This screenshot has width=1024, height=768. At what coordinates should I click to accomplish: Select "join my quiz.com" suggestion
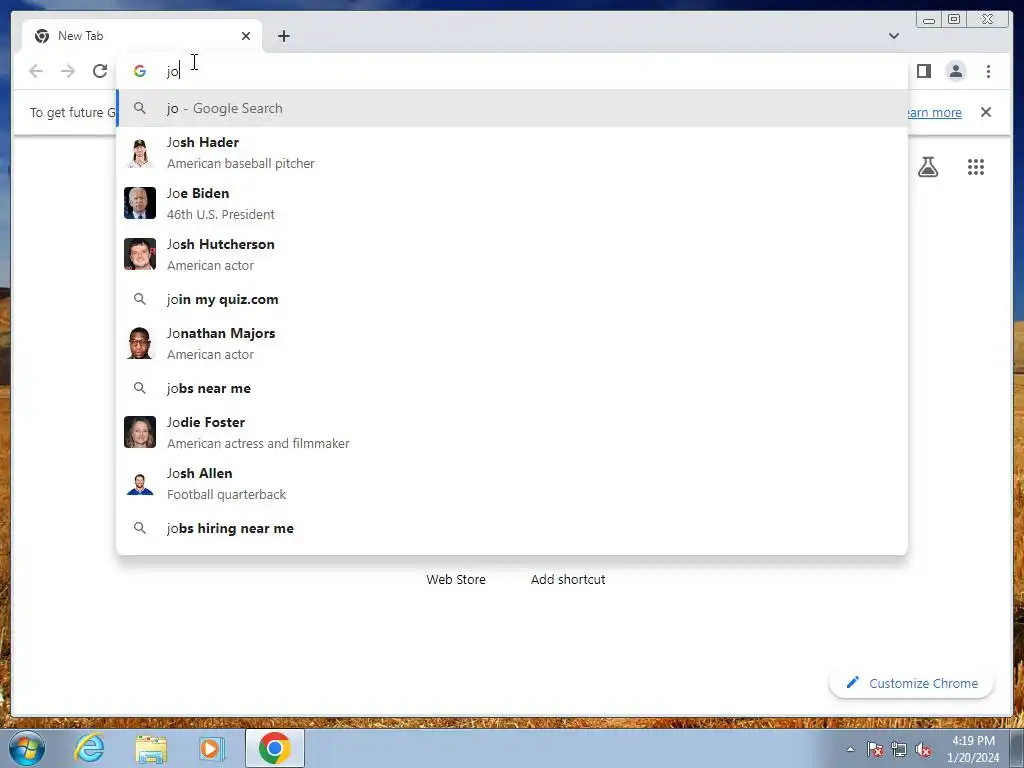tap(512, 299)
